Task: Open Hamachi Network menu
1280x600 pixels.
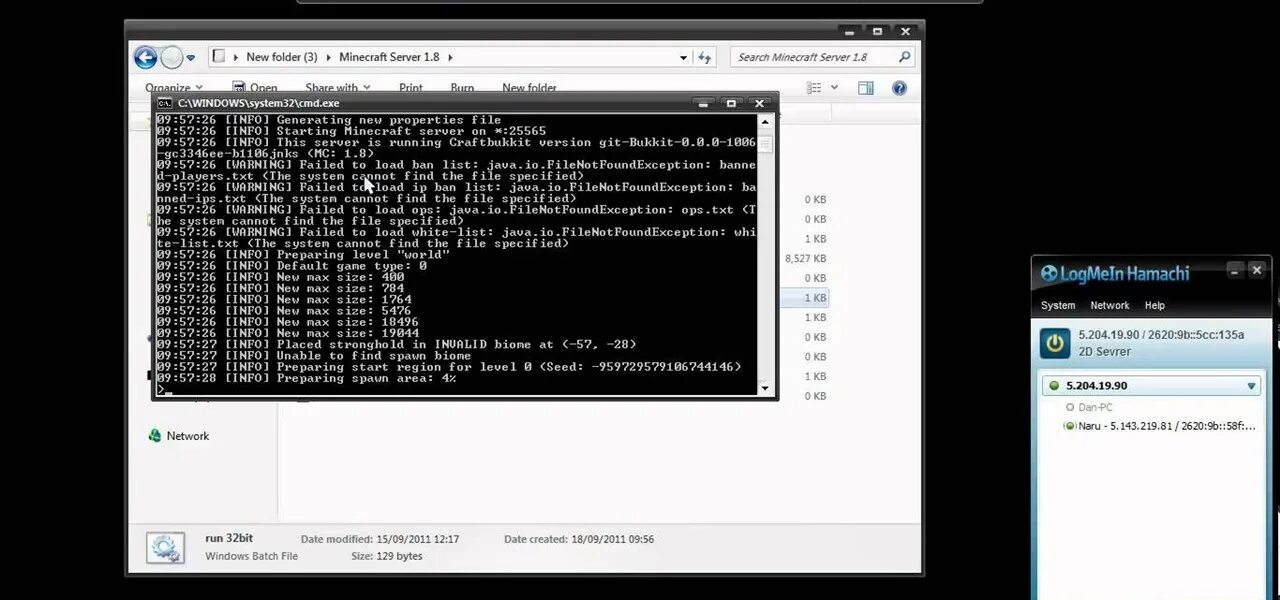Action: click(x=1109, y=305)
